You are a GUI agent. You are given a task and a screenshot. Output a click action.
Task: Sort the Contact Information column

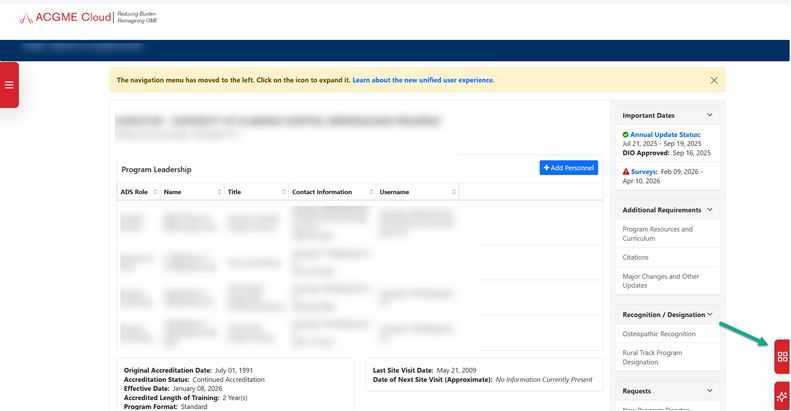pyautogui.click(x=371, y=192)
